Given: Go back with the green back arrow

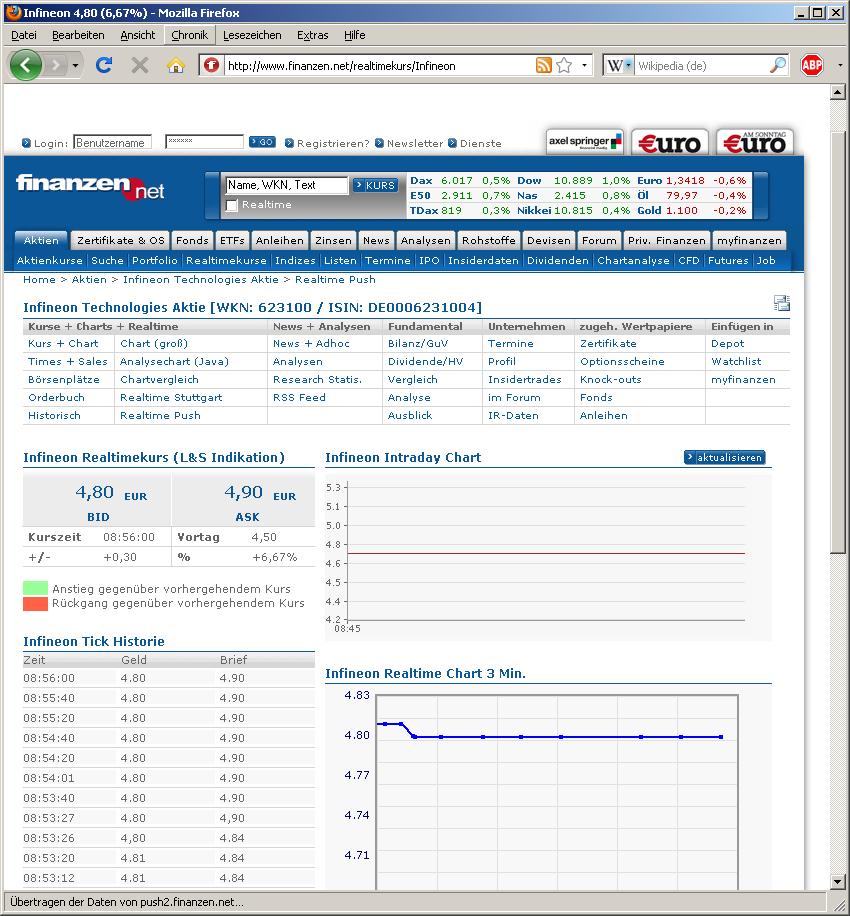Looking at the screenshot, I should click(25, 65).
